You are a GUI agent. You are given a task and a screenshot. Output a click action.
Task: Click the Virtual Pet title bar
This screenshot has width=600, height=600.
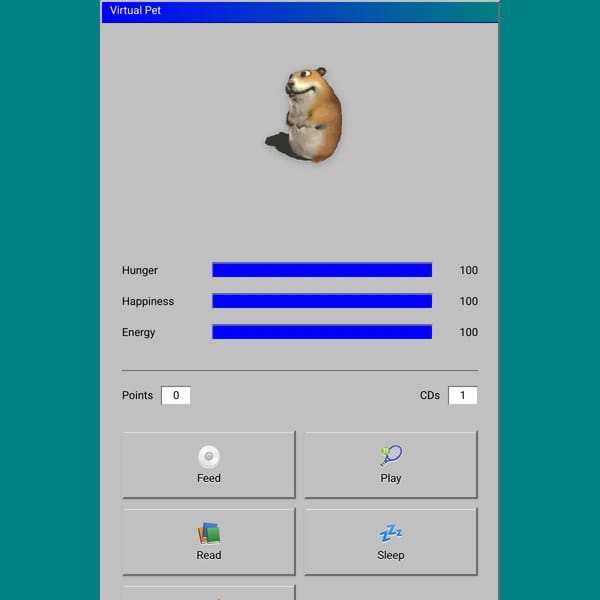click(x=300, y=12)
